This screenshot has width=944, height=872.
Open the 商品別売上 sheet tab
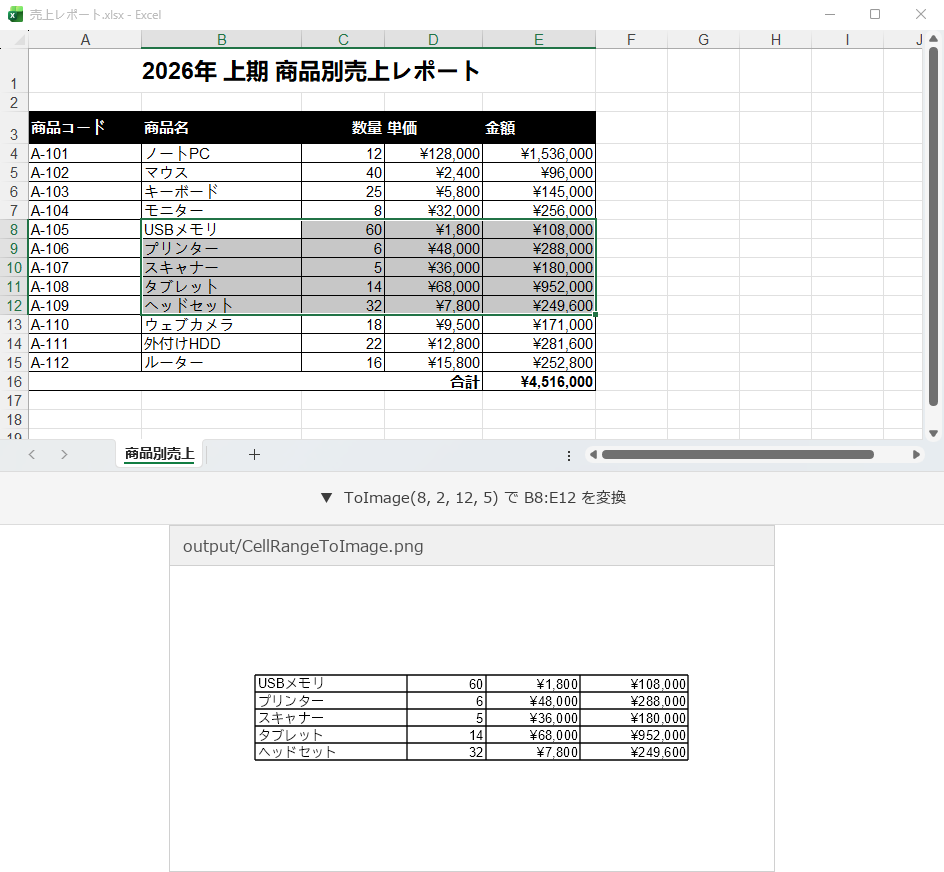coord(159,453)
